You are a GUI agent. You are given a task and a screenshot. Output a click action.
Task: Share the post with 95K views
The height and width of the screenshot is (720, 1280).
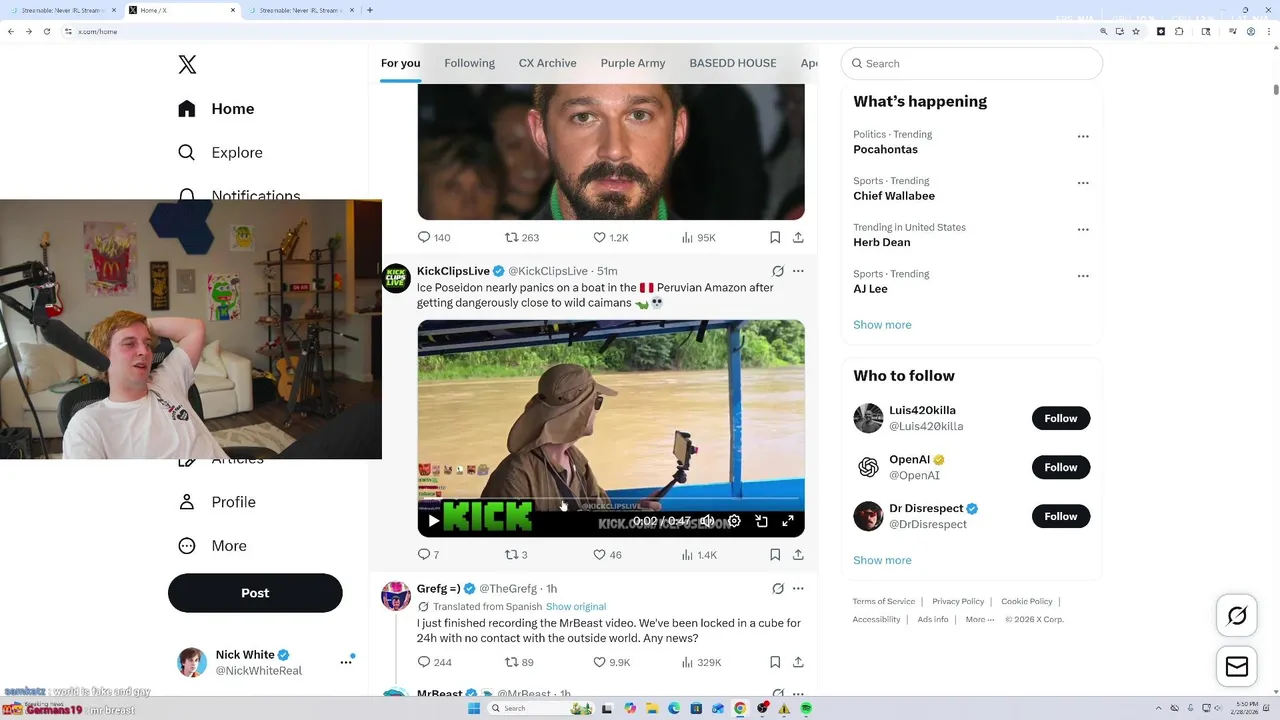point(798,238)
